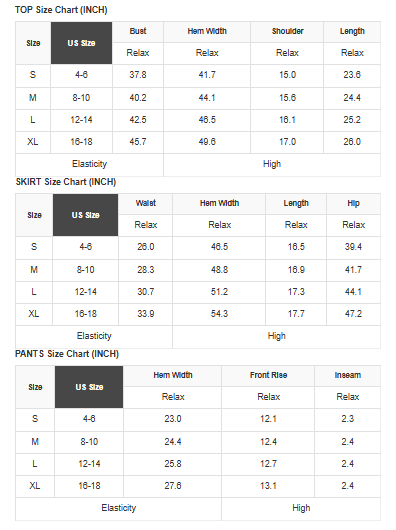Click the 13.1 front rise value
The image size is (396, 530).
click(269, 486)
